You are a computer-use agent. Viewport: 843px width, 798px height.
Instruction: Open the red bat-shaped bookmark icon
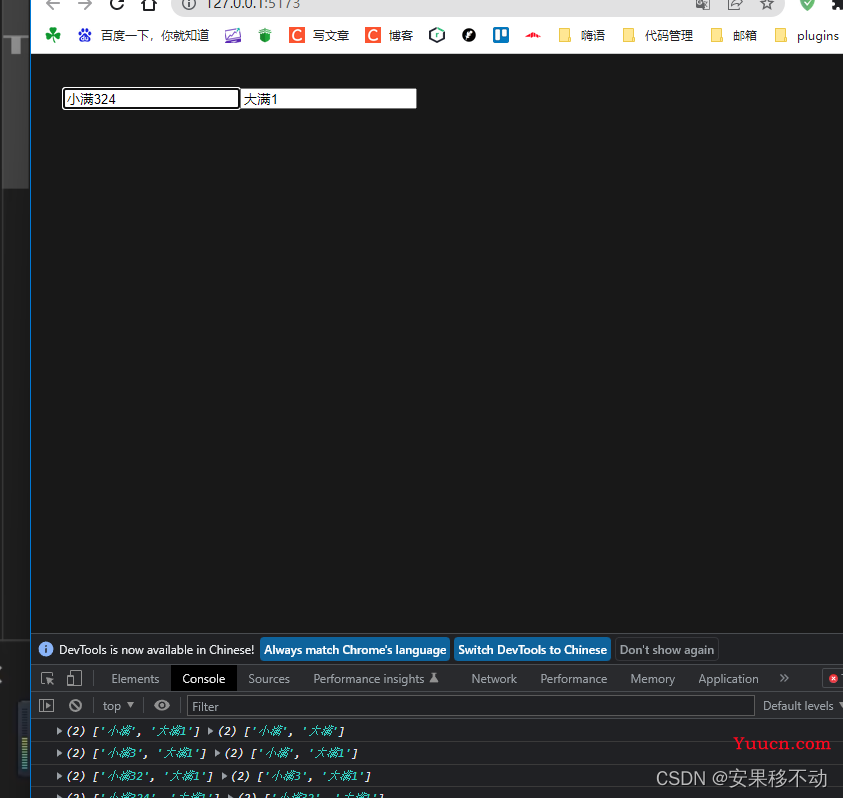coord(533,35)
